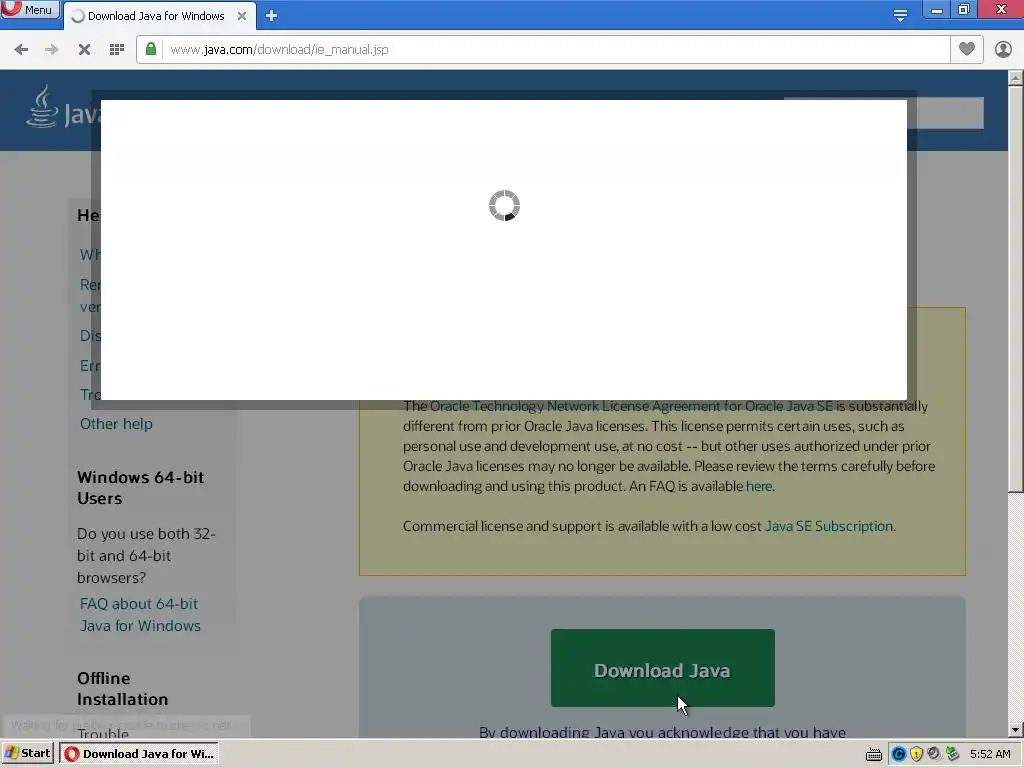Viewport: 1024px width, 768px height.
Task: Restore down the Opera browser window
Action: [x=964, y=10]
